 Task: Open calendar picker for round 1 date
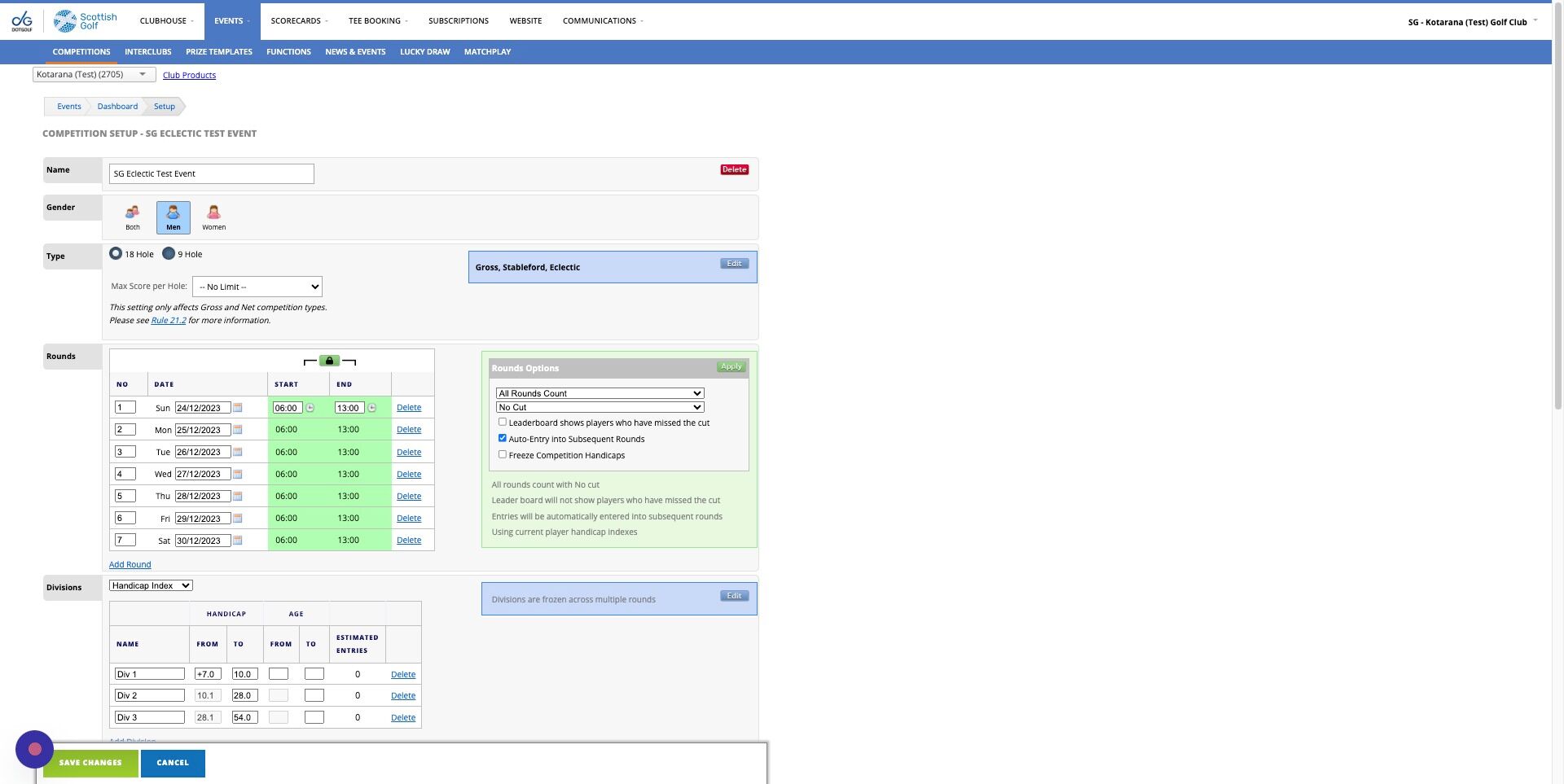(238, 408)
